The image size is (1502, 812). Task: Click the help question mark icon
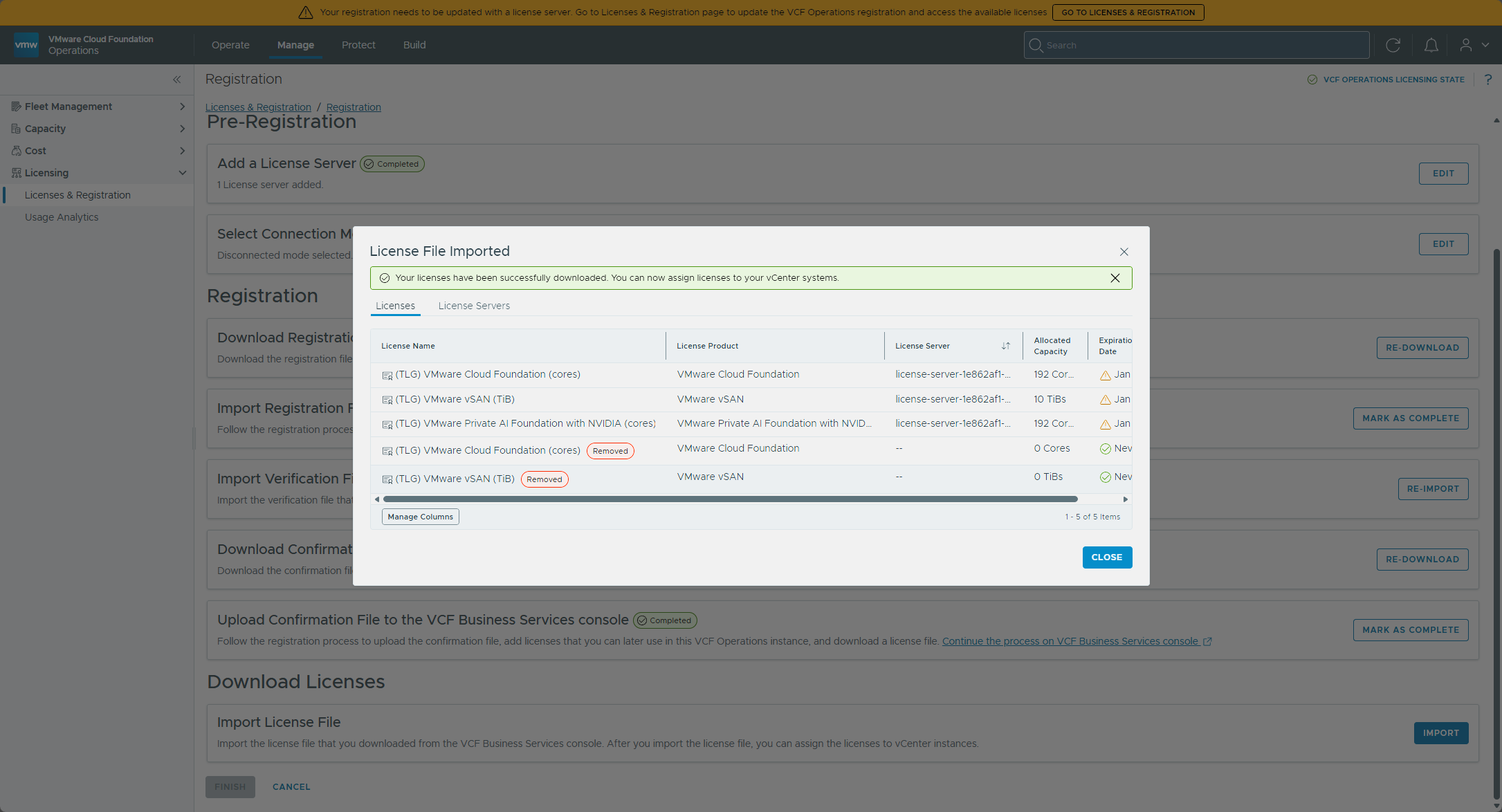(1488, 80)
